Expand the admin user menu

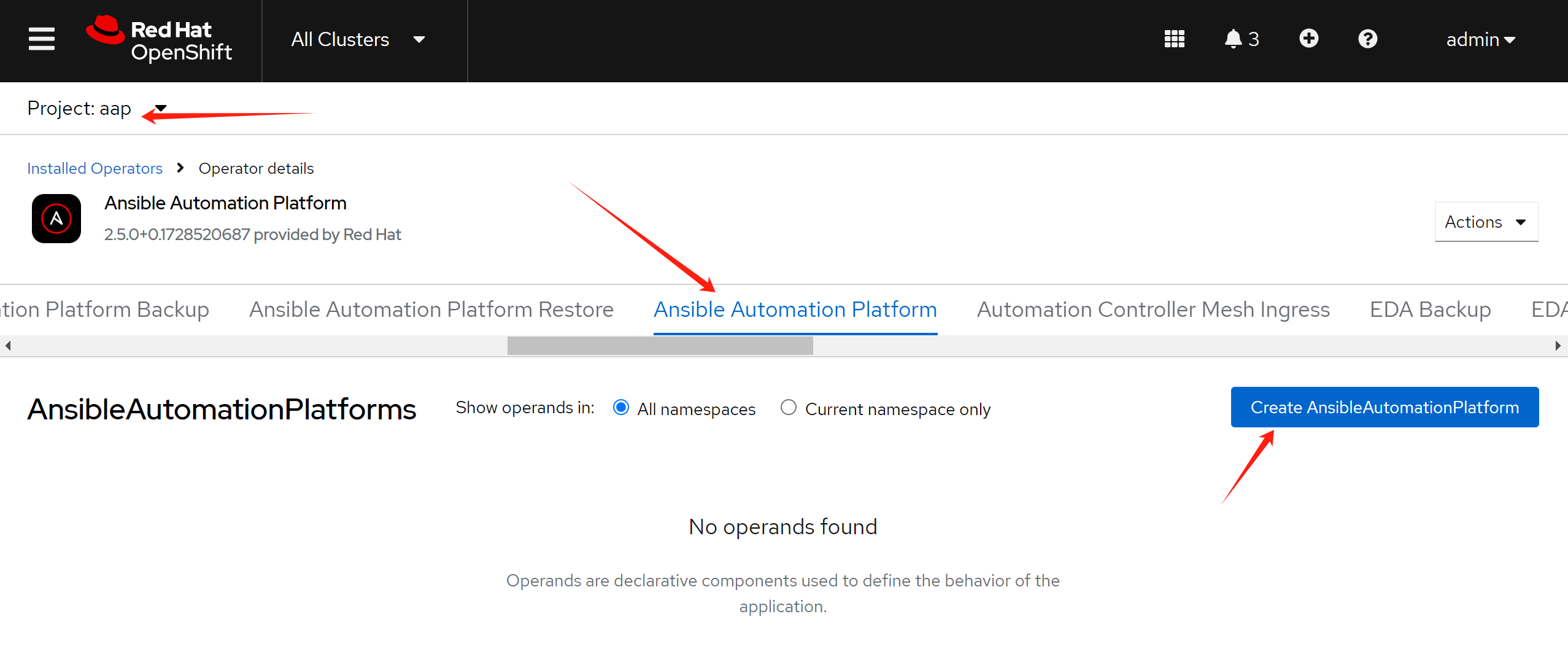pos(1480,40)
